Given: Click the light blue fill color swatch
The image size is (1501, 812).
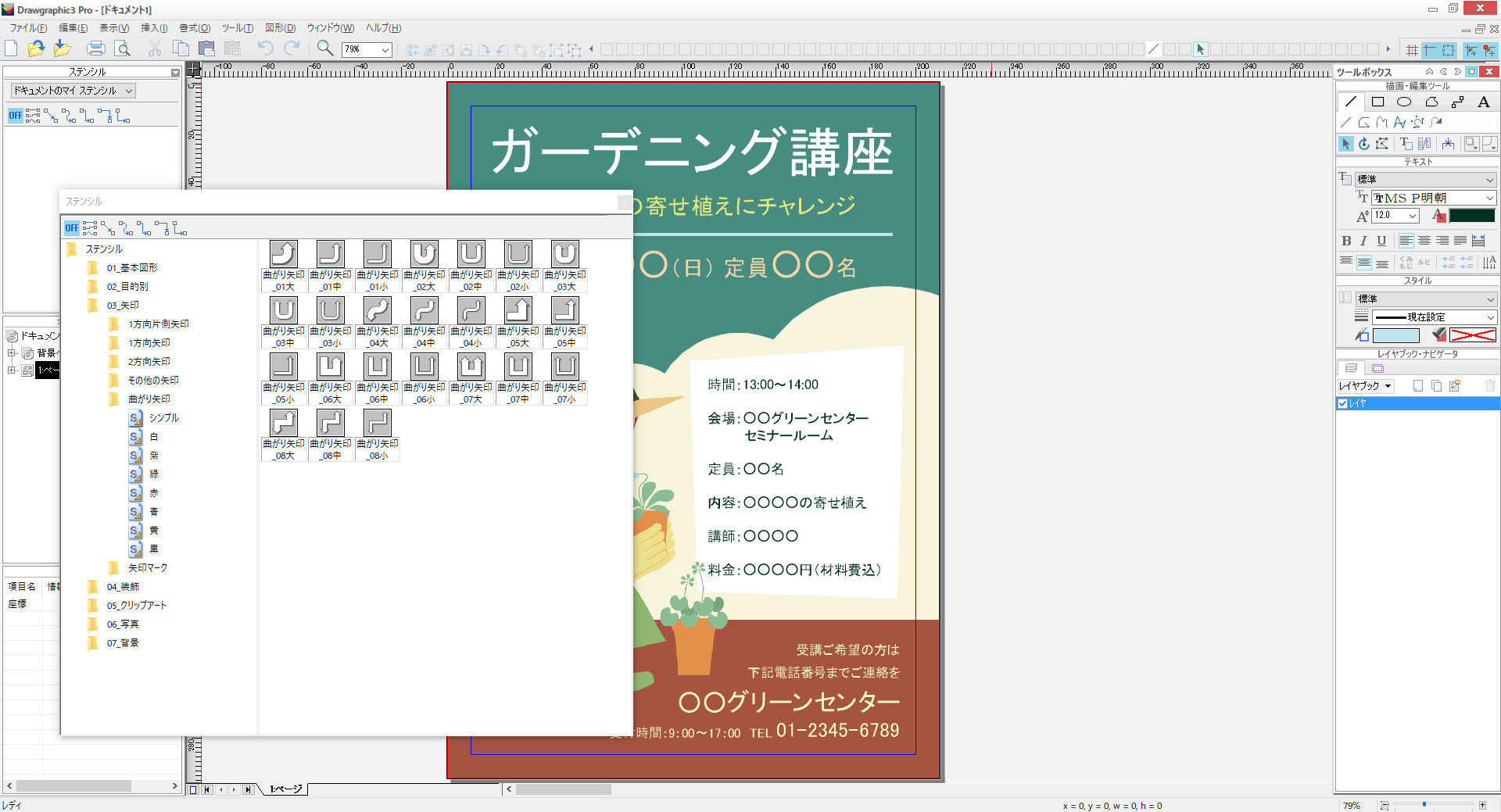Looking at the screenshot, I should (x=1395, y=335).
